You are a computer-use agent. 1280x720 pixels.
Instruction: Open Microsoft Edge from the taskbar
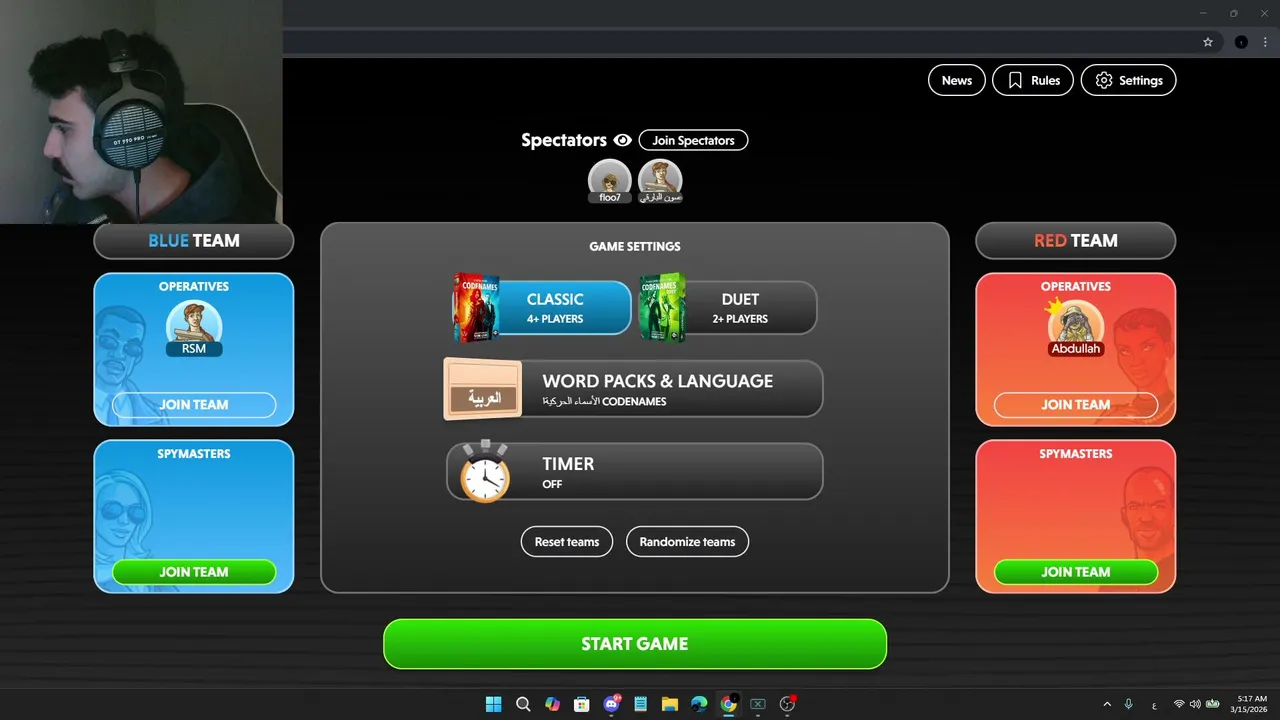tap(699, 704)
